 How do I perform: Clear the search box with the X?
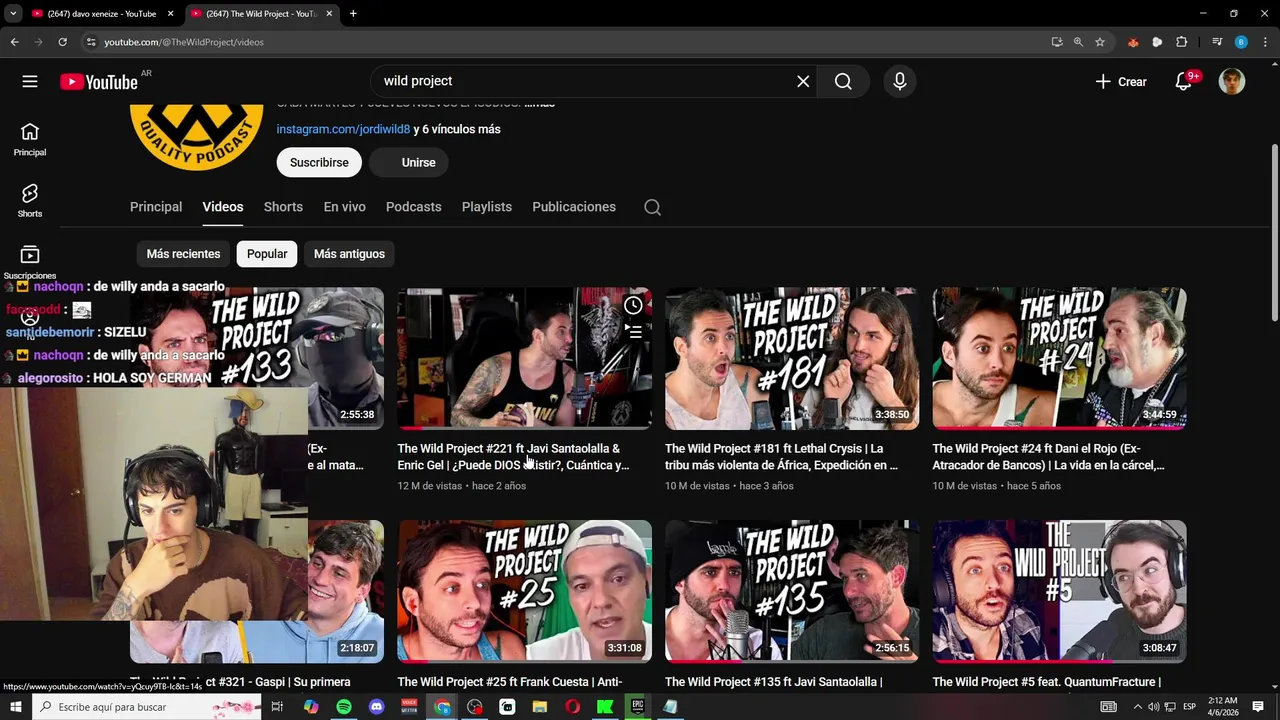[803, 82]
